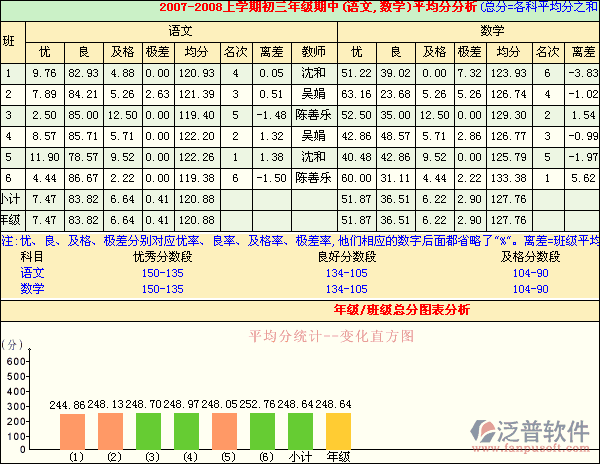Click 语文 优 value 11.90
Viewport: 600px width, 464px height.
pos(44,157)
